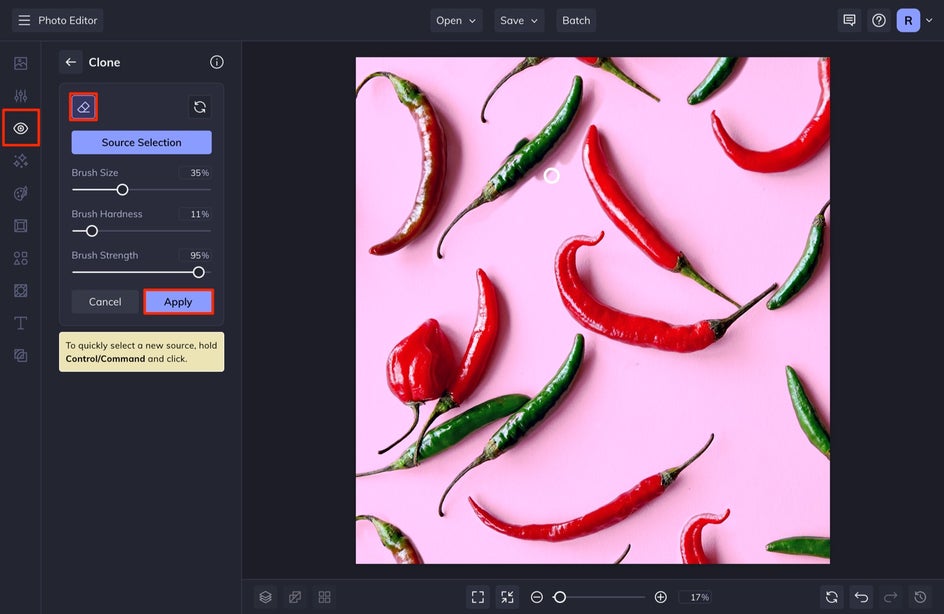Click the Source Selection button
944x614 pixels.
tap(141, 143)
